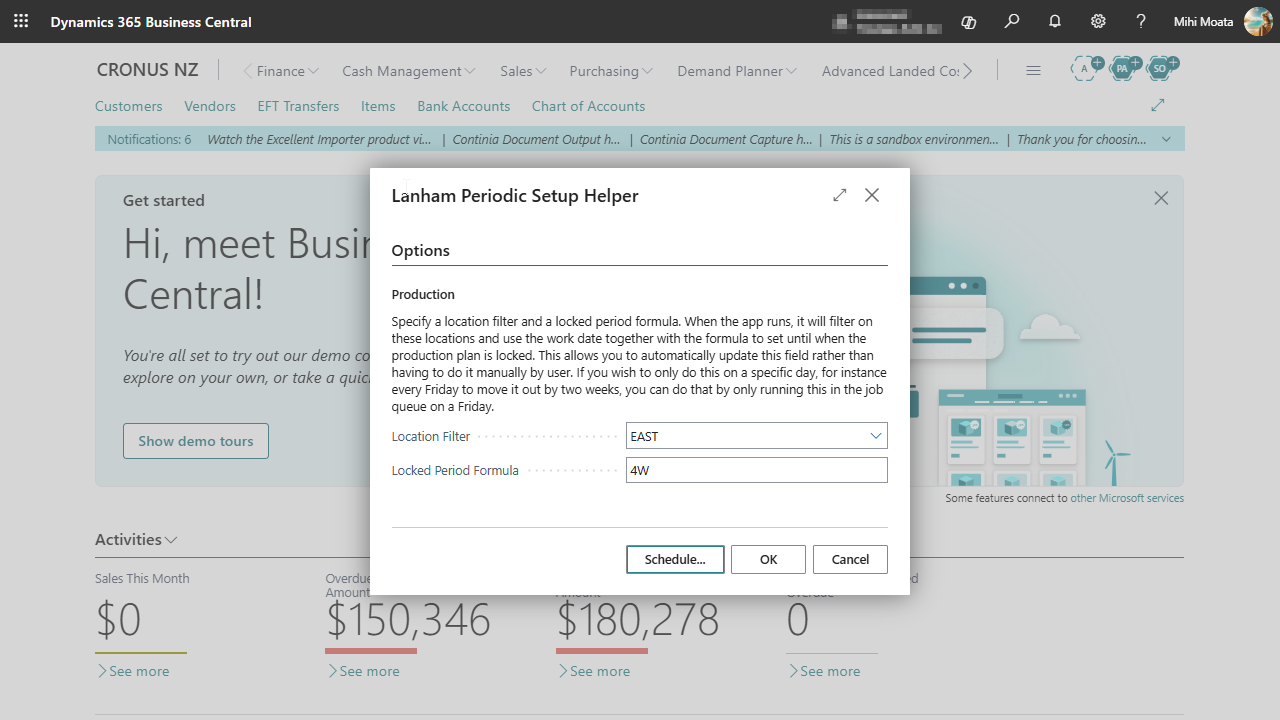
Task: Click the CRONUS NZ company name
Action: coord(147,70)
